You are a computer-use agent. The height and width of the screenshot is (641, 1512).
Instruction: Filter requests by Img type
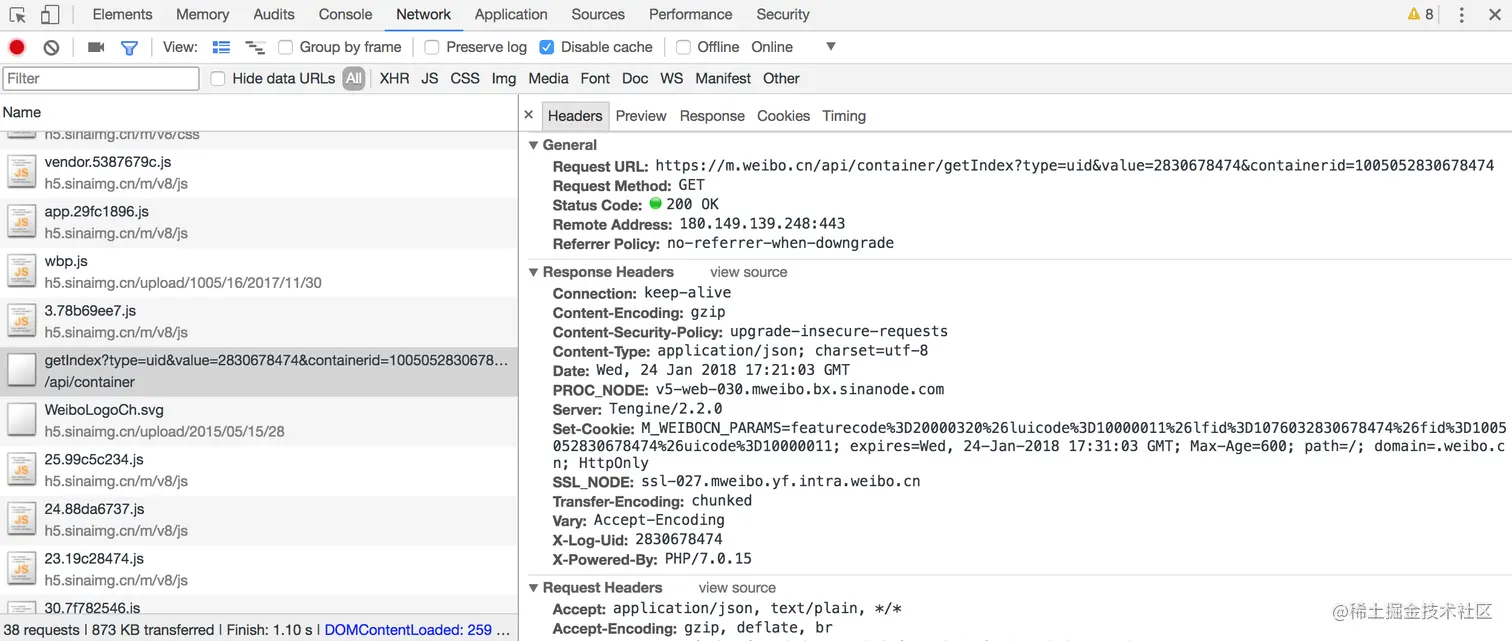point(504,78)
